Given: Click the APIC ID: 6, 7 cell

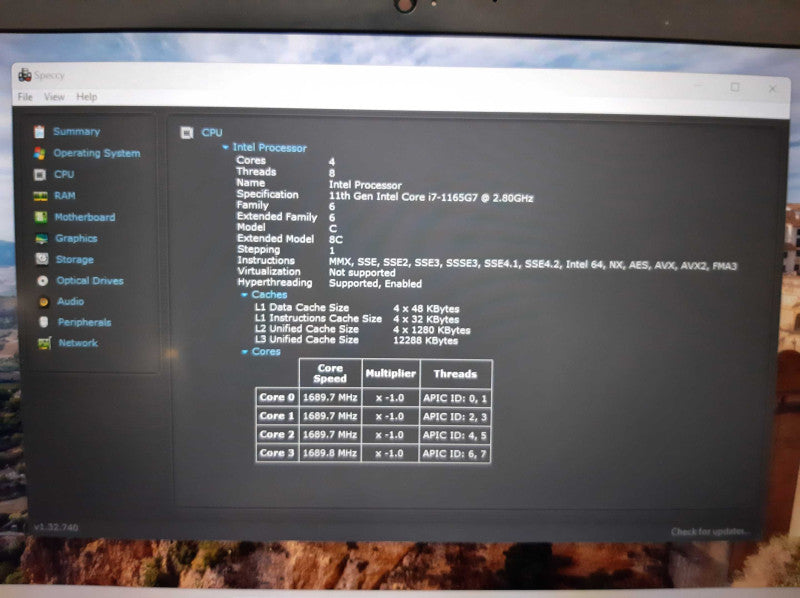Looking at the screenshot, I should [x=455, y=454].
